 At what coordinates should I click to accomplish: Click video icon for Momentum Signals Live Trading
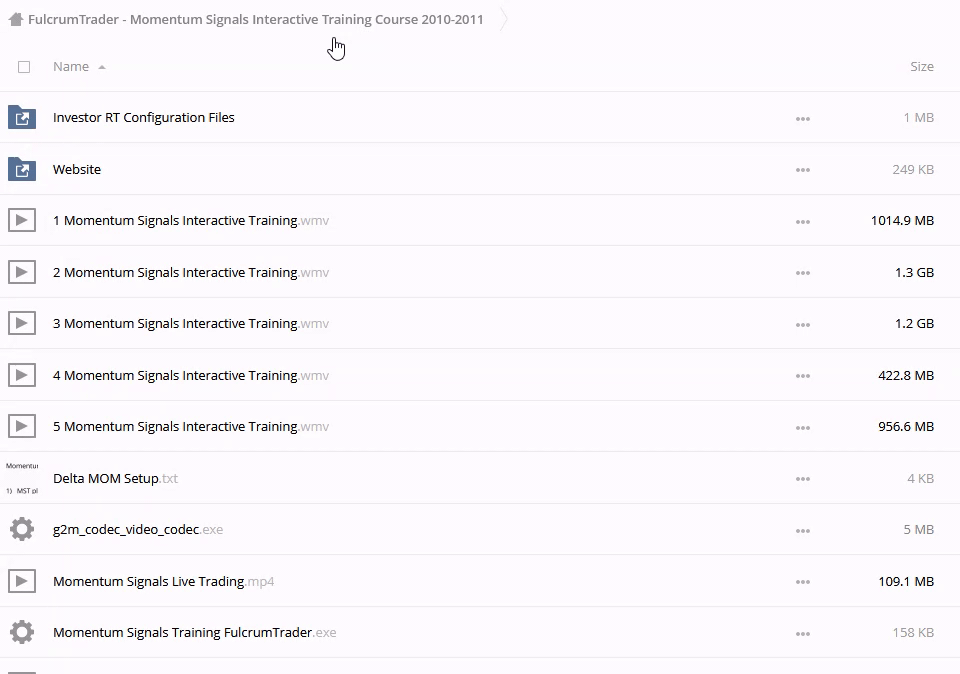(x=22, y=581)
